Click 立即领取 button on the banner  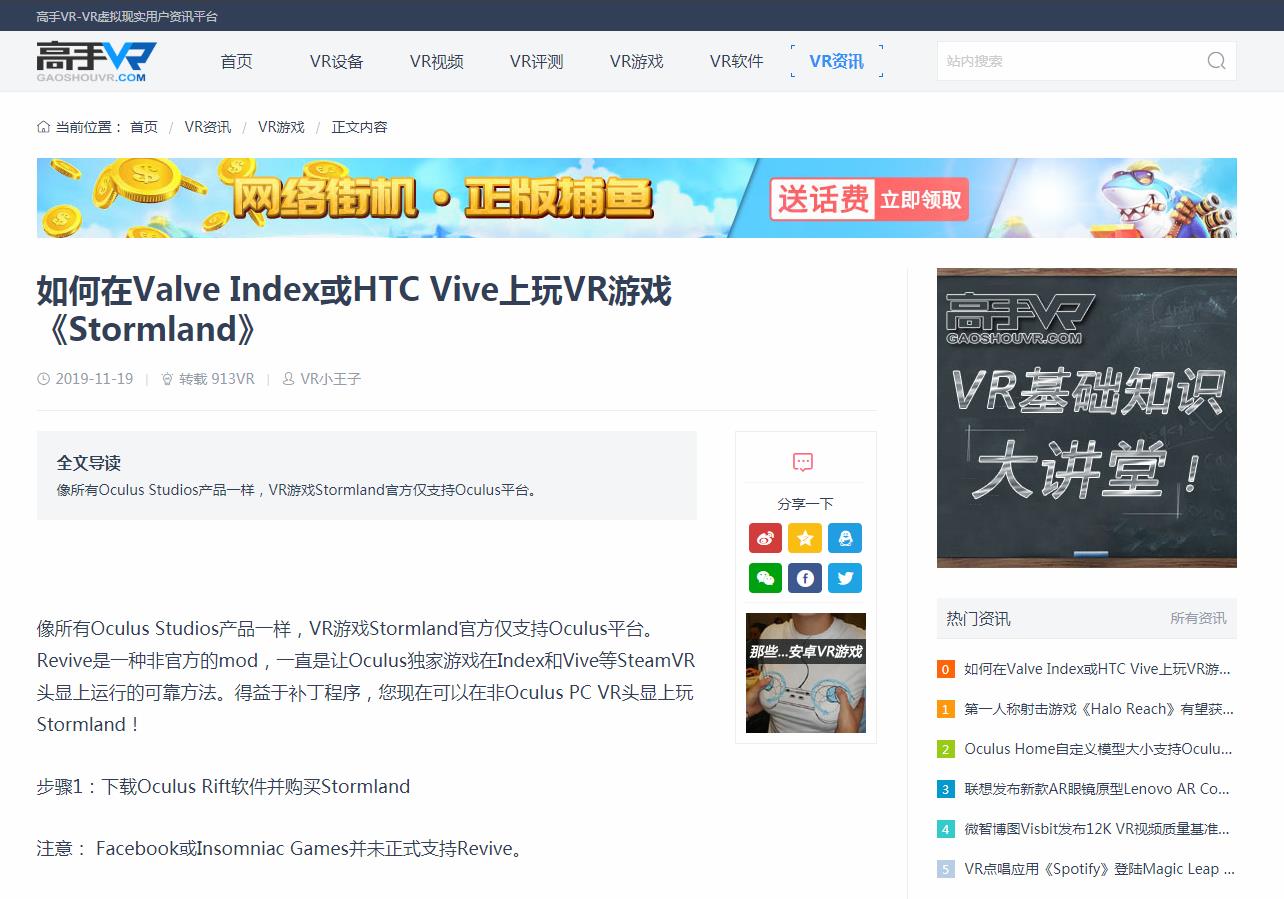920,200
